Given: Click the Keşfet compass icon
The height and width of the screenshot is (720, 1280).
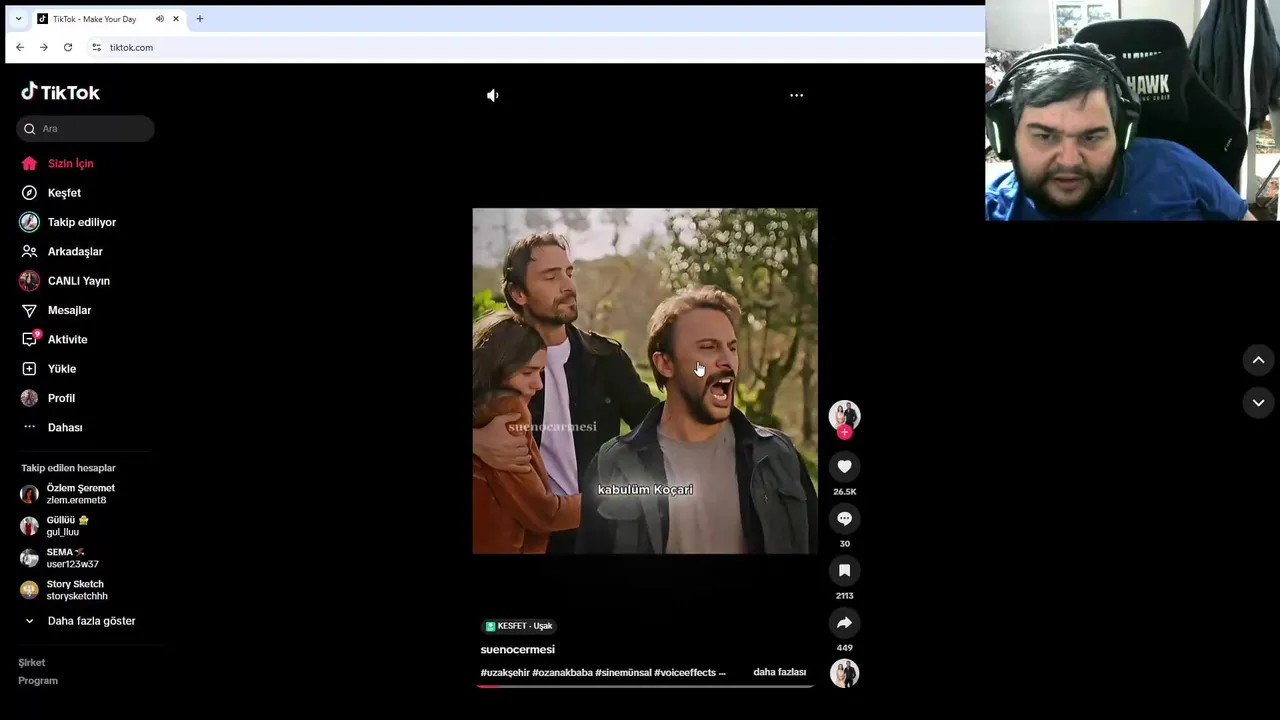Looking at the screenshot, I should [29, 192].
